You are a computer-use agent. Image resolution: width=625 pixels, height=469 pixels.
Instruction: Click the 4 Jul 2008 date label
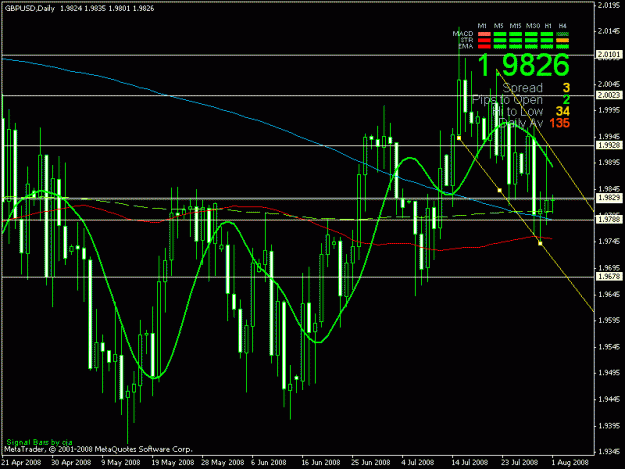coord(418,462)
